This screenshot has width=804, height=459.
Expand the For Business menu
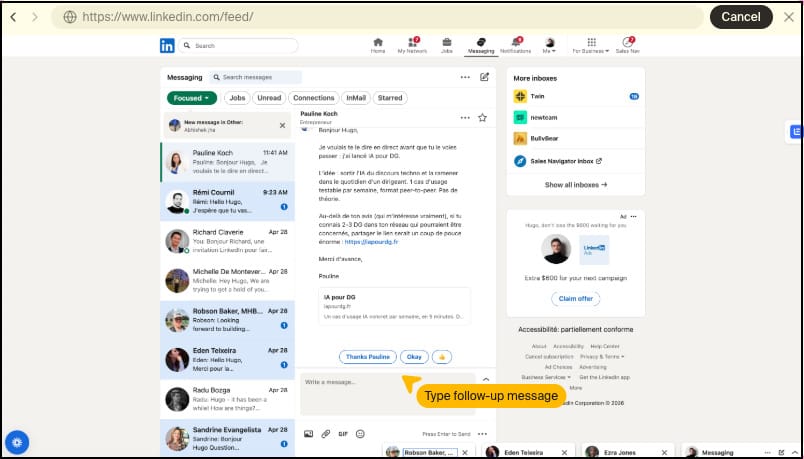coord(591,46)
